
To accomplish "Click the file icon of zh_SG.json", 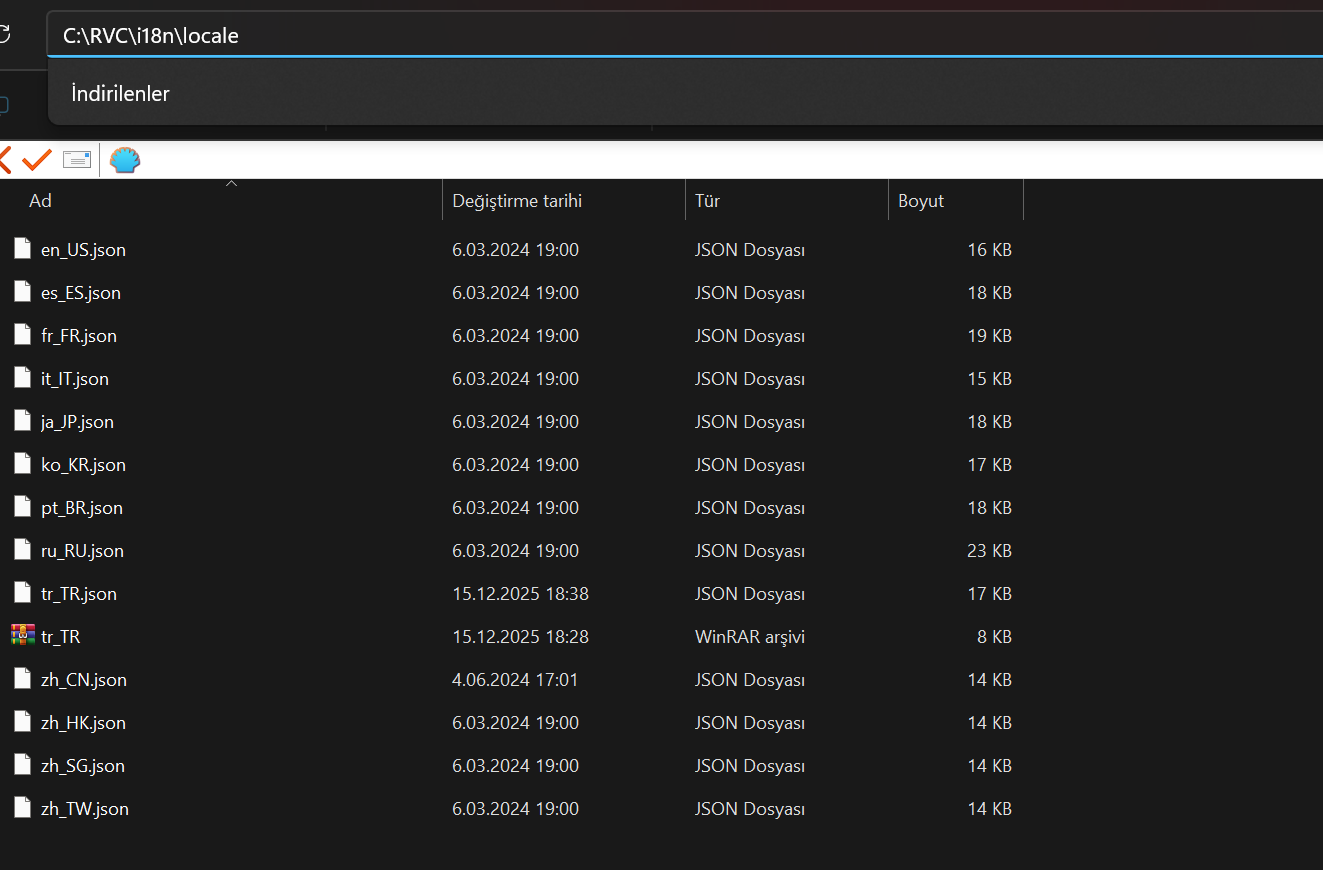I will [x=22, y=765].
